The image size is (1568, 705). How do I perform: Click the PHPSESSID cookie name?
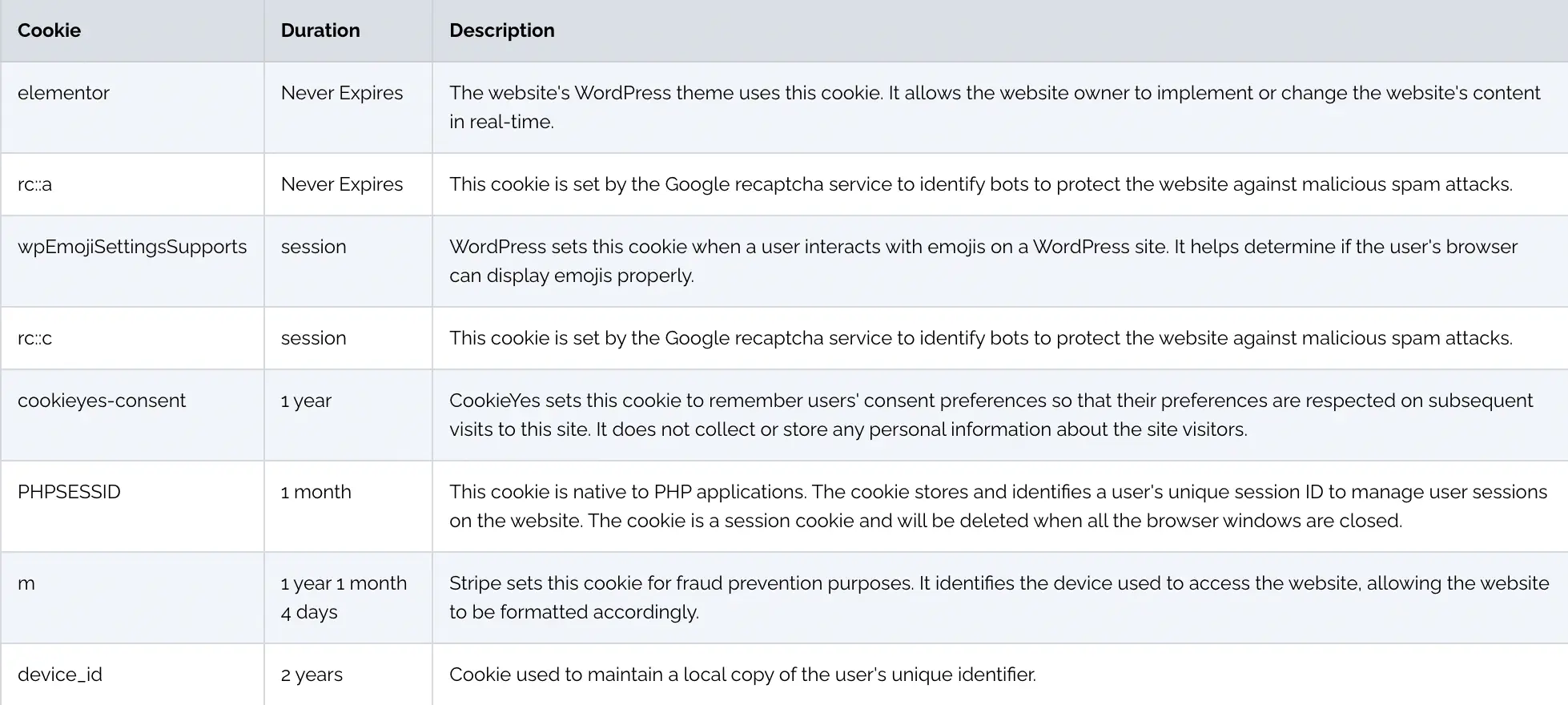pos(69,492)
